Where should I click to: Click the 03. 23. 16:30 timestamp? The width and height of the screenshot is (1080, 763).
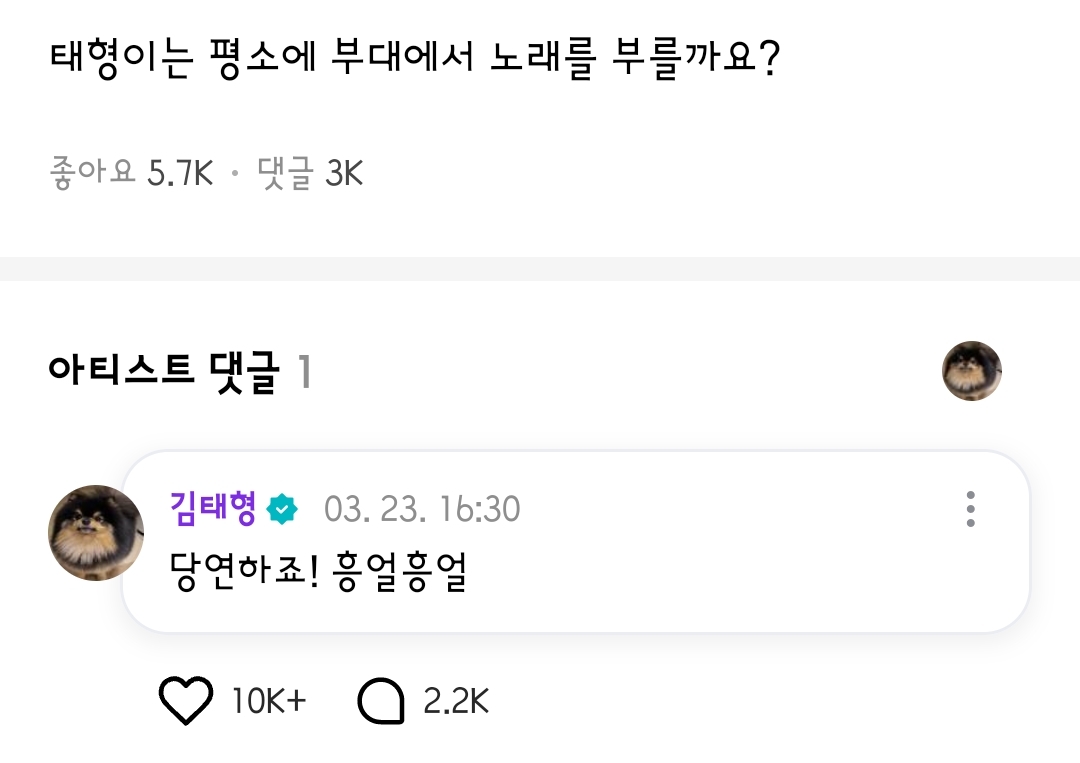point(422,510)
